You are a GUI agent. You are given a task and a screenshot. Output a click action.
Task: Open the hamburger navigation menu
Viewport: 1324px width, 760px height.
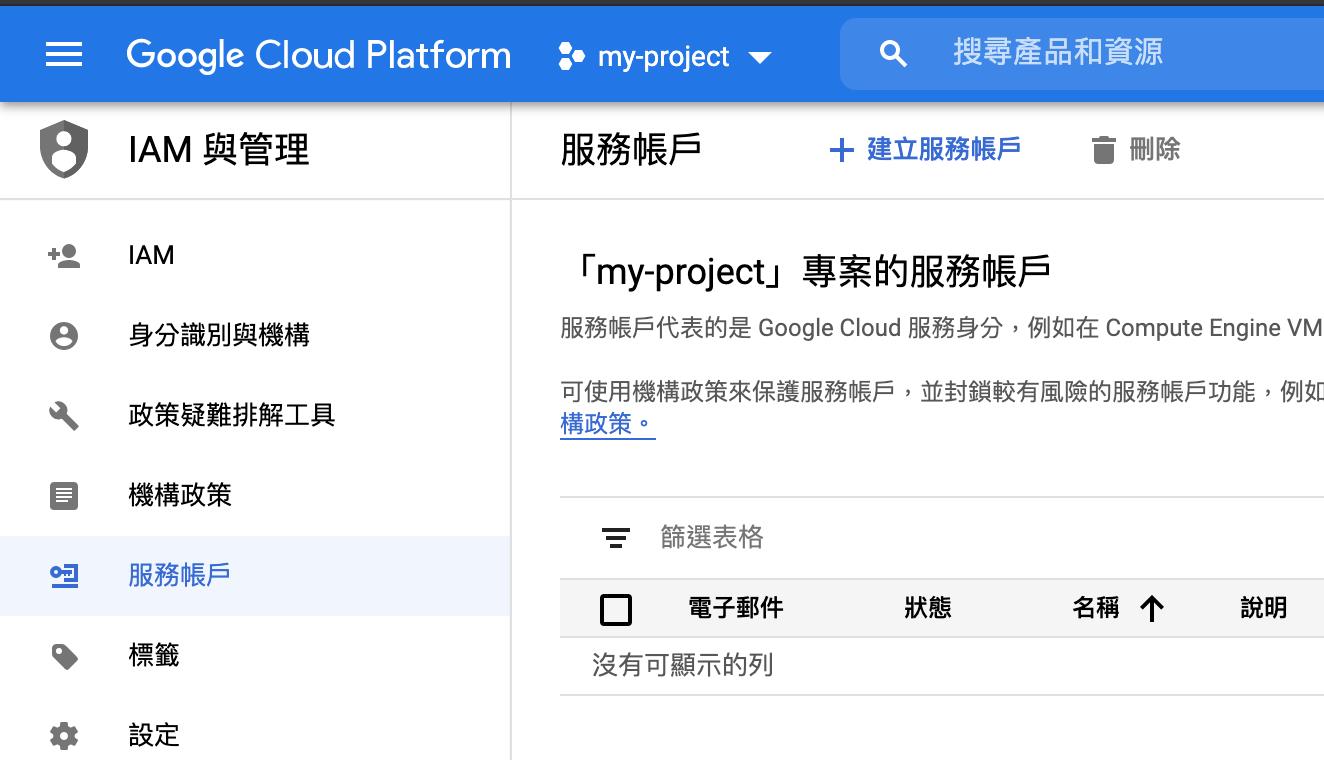pos(64,55)
